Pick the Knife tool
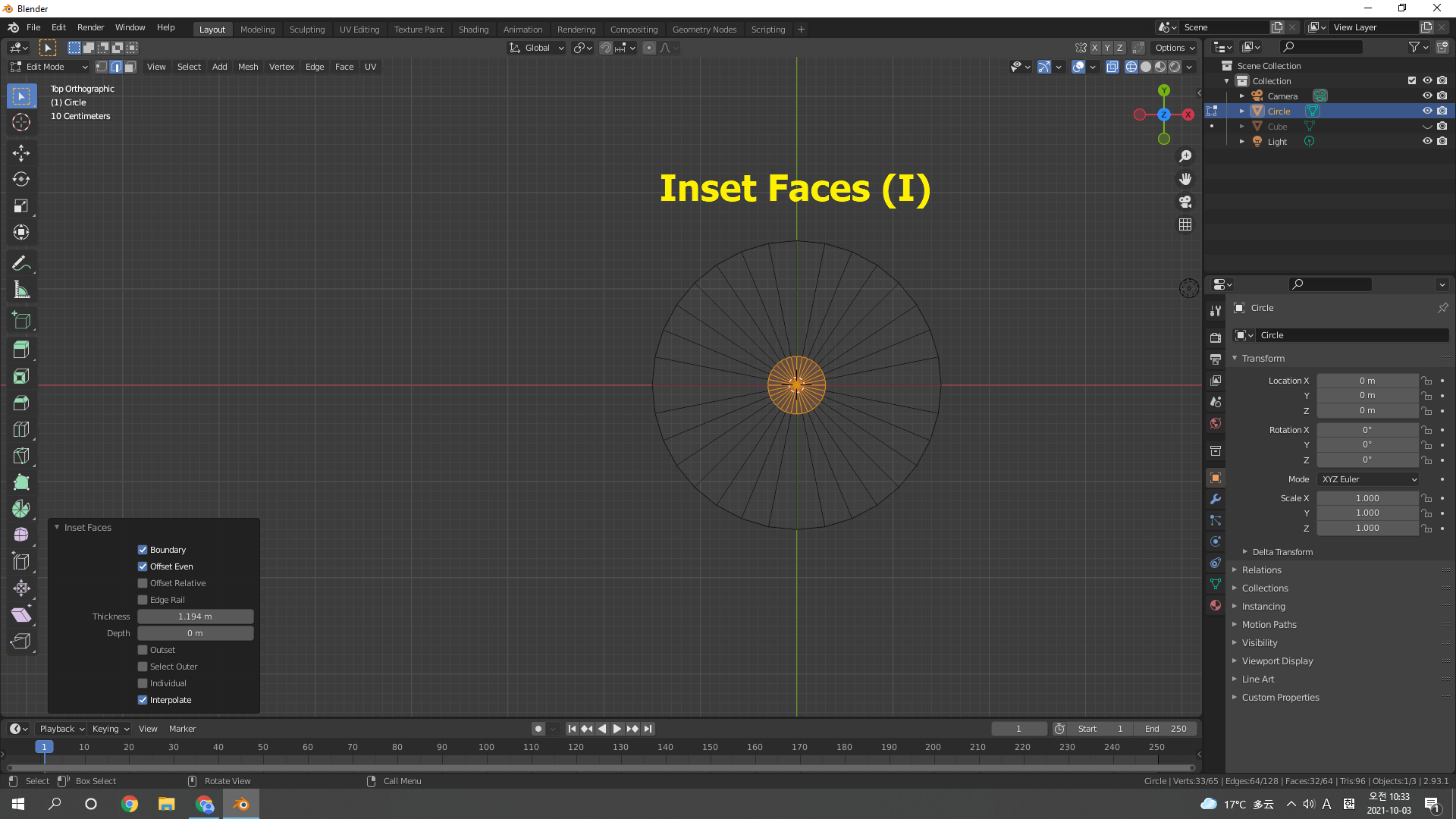 click(20, 456)
